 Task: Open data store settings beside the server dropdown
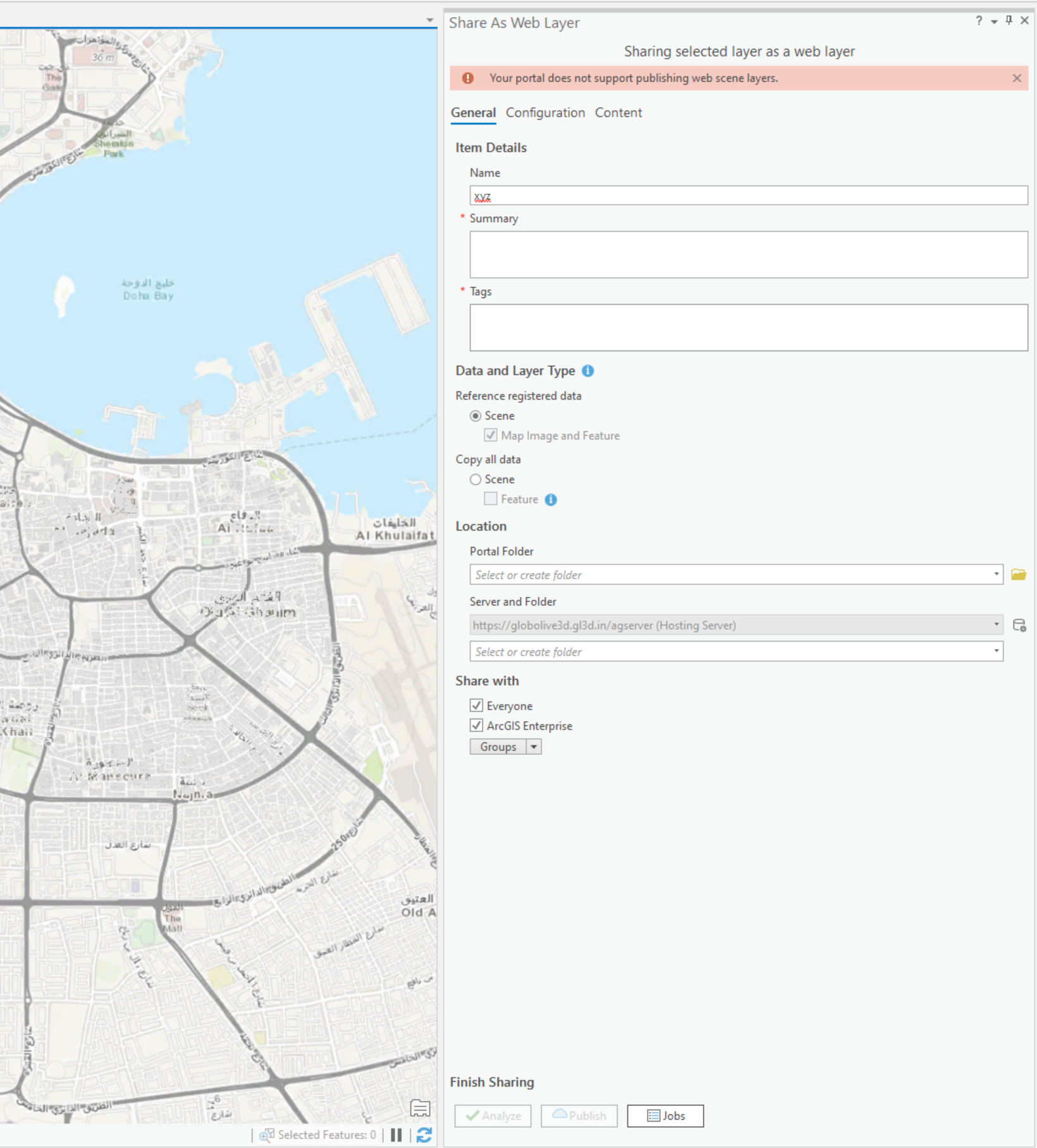(1020, 626)
